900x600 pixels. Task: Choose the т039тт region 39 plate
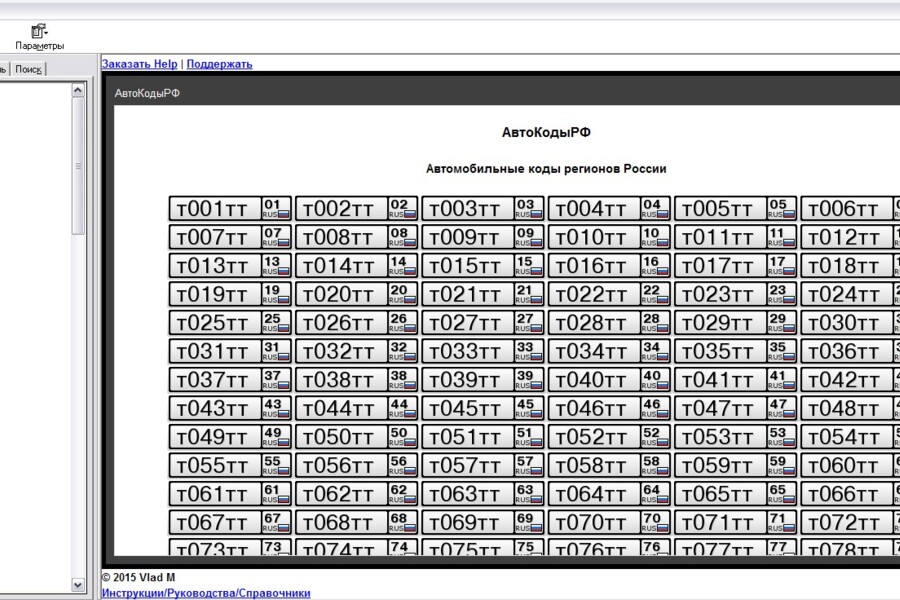(483, 380)
